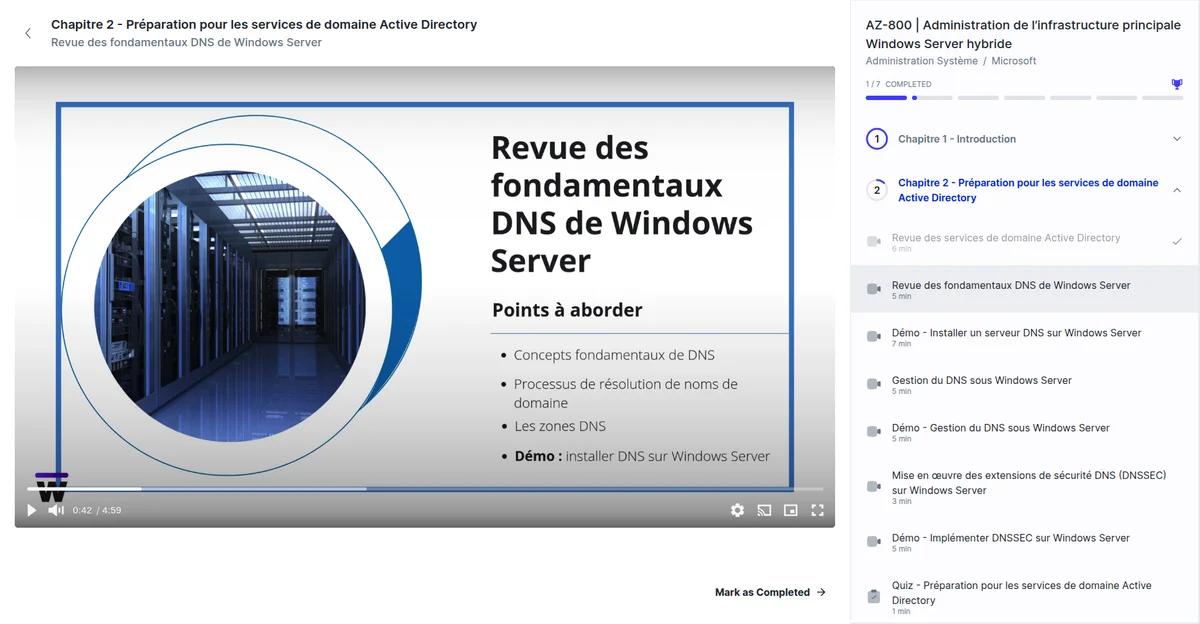
Task: Click quiz clipboard icon beside Quiz lesson
Action: point(873,597)
